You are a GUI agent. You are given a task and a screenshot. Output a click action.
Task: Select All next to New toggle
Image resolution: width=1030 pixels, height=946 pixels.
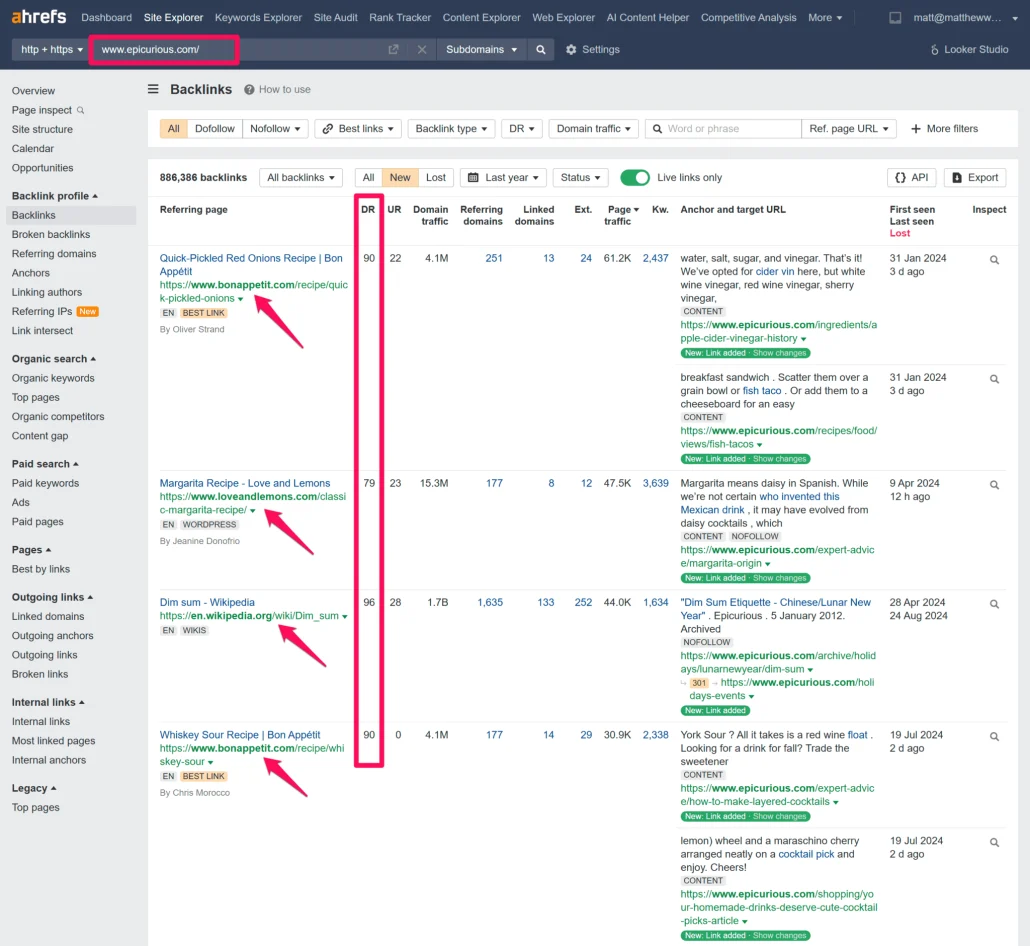(x=369, y=177)
